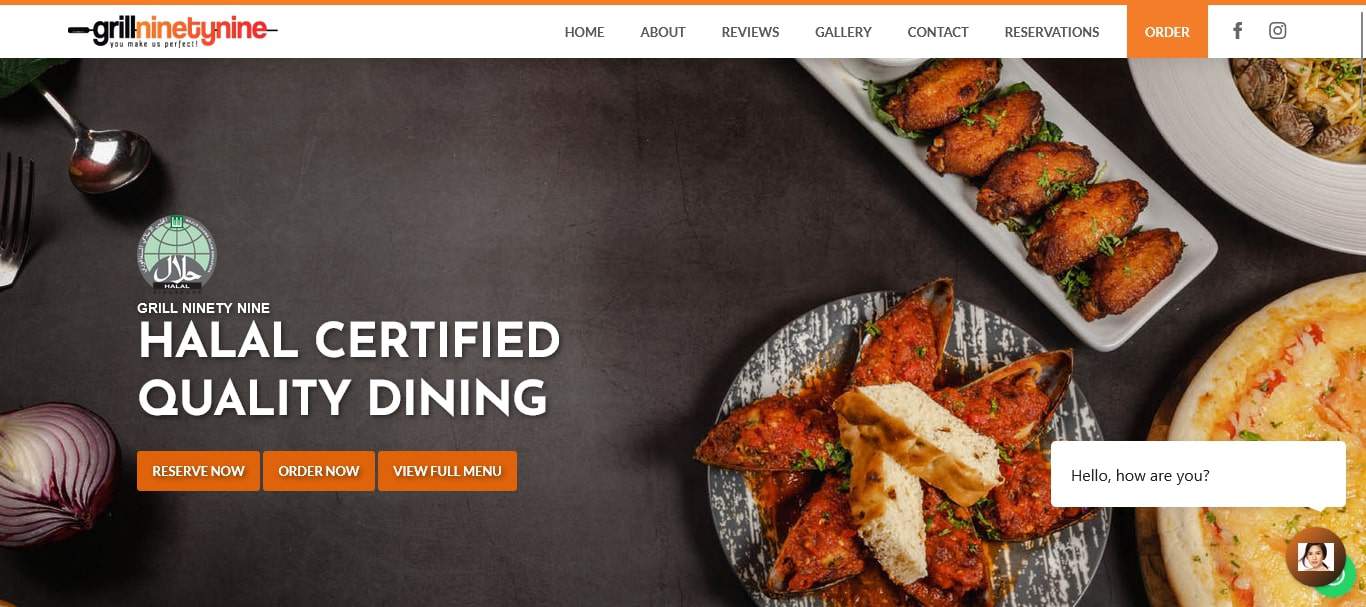This screenshot has height=607, width=1366.
Task: Click the ORDER NOW button
Action: click(319, 471)
